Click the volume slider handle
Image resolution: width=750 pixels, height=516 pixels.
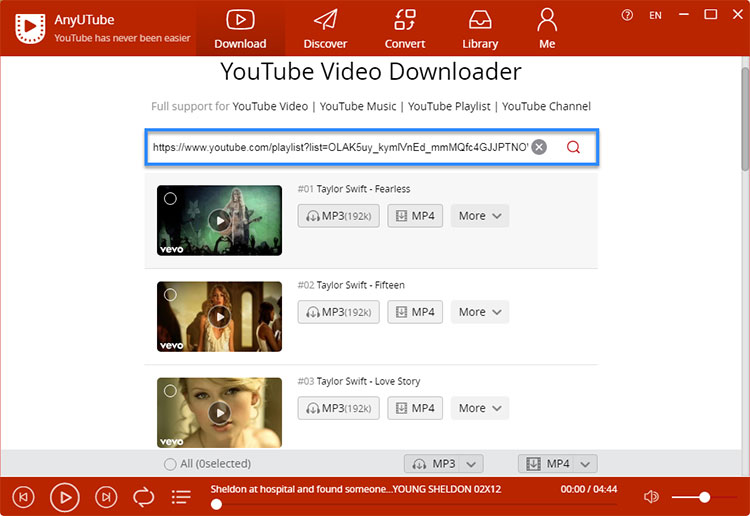point(704,497)
